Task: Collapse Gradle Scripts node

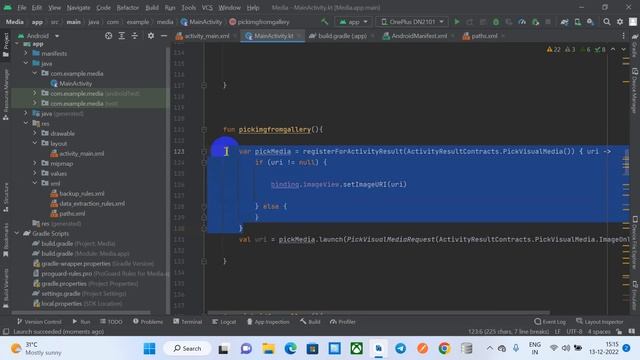Action: tap(17, 233)
